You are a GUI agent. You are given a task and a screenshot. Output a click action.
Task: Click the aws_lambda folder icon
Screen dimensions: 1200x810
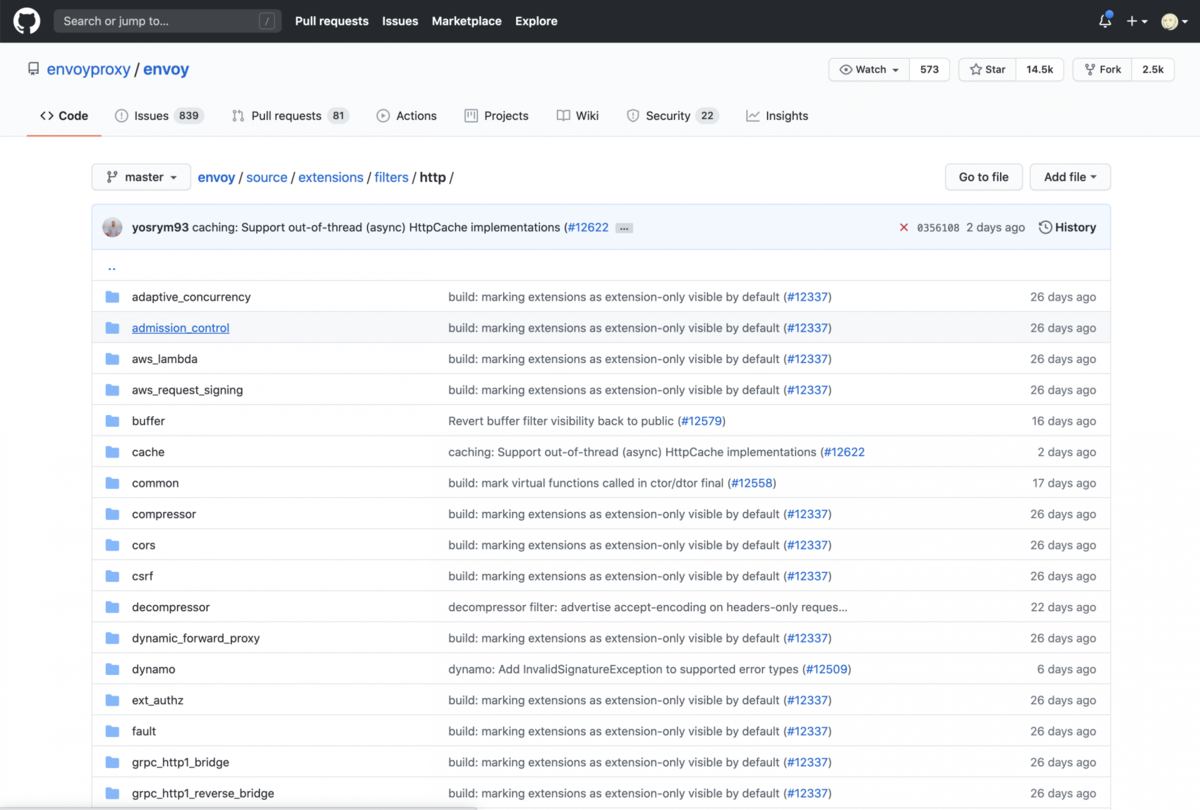click(112, 359)
